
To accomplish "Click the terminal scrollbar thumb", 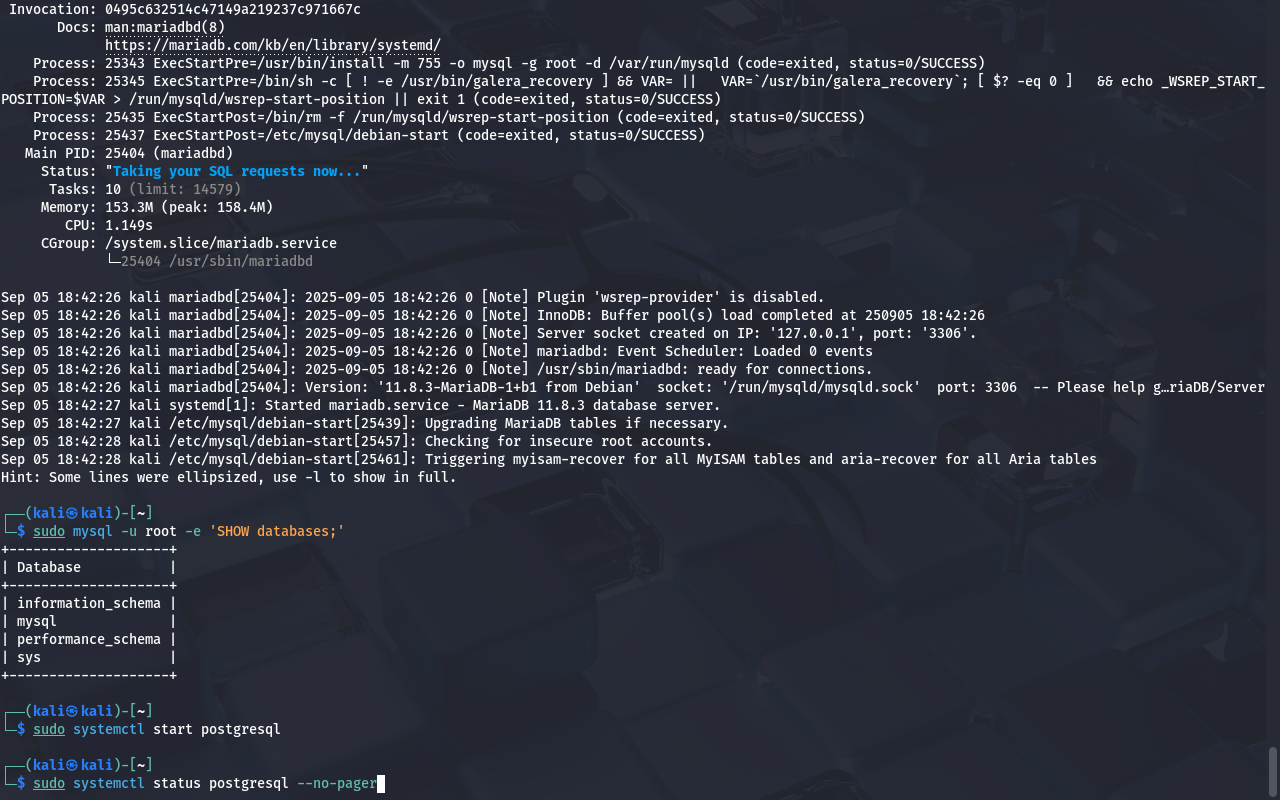I will tap(1273, 770).
